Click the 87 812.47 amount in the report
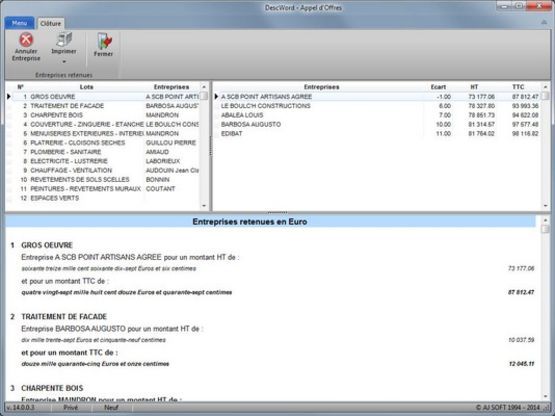This screenshot has height=416, width=555. click(521, 292)
